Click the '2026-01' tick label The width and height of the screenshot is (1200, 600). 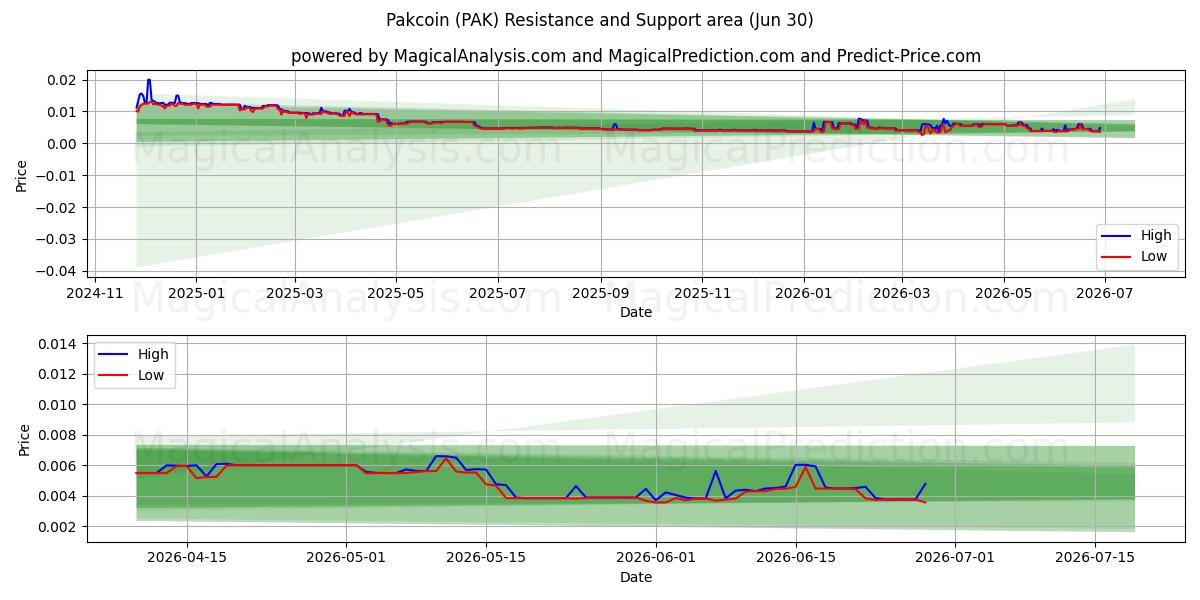pos(803,293)
